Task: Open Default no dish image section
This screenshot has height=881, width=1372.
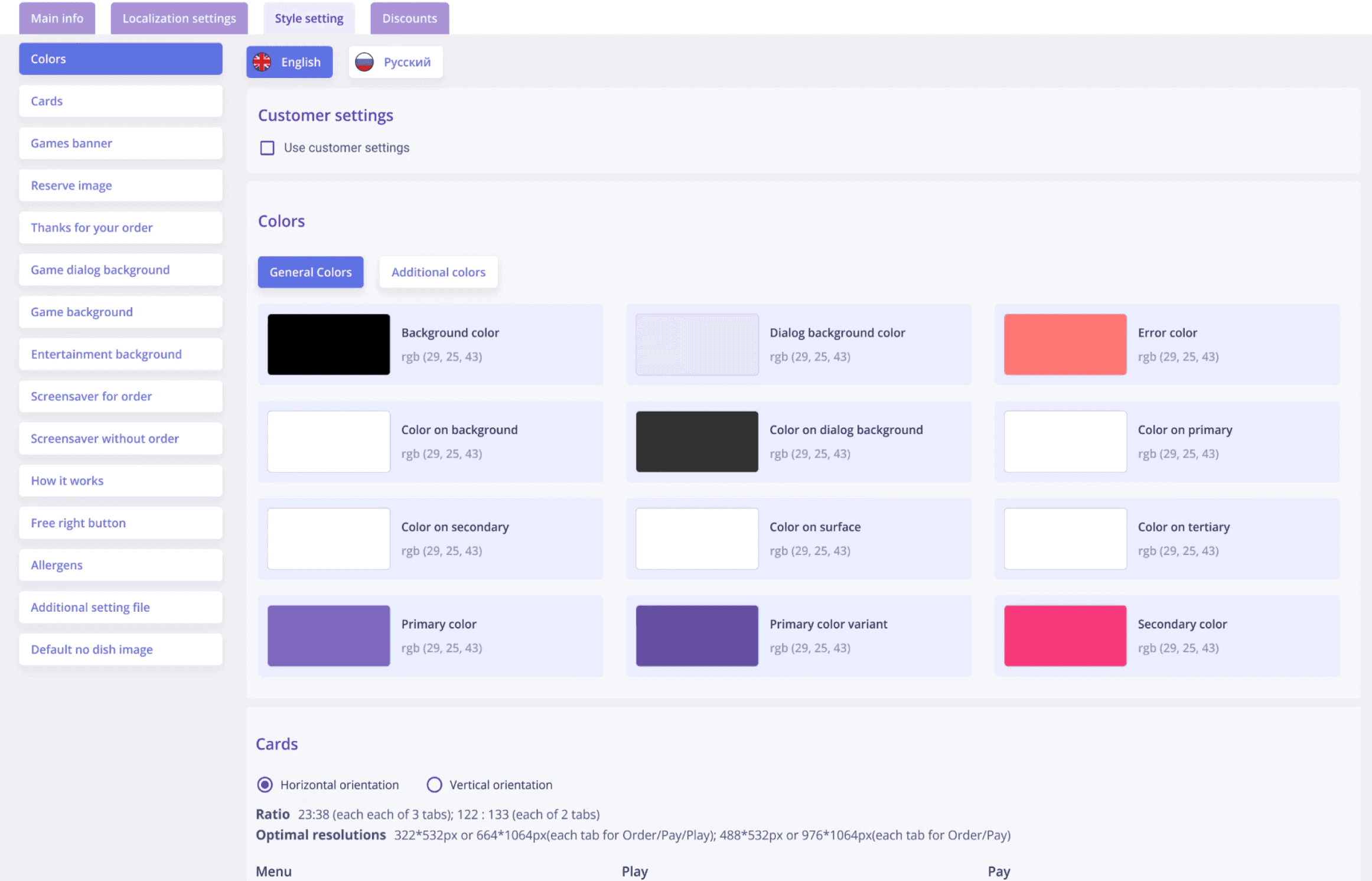Action: (120, 650)
